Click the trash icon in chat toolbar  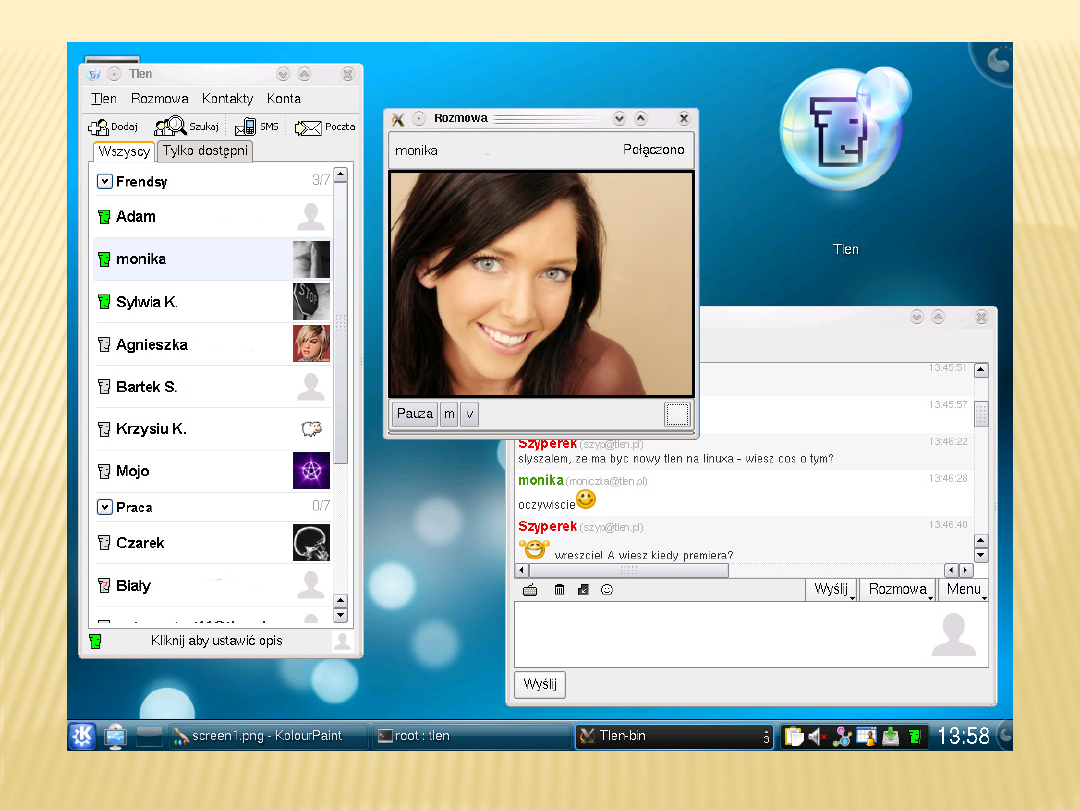(x=559, y=590)
